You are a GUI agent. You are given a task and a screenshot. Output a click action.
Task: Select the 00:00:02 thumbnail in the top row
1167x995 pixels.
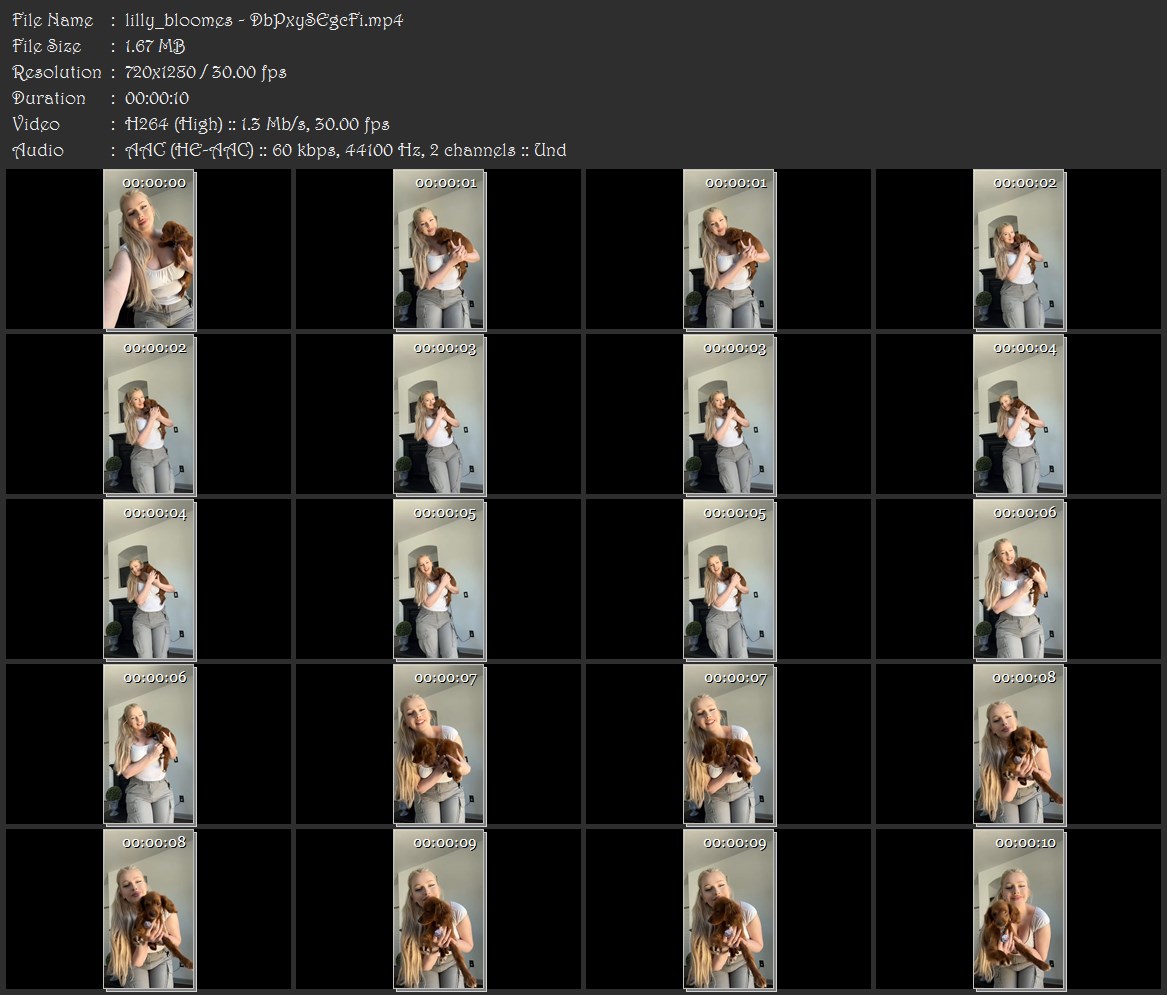(1019, 249)
